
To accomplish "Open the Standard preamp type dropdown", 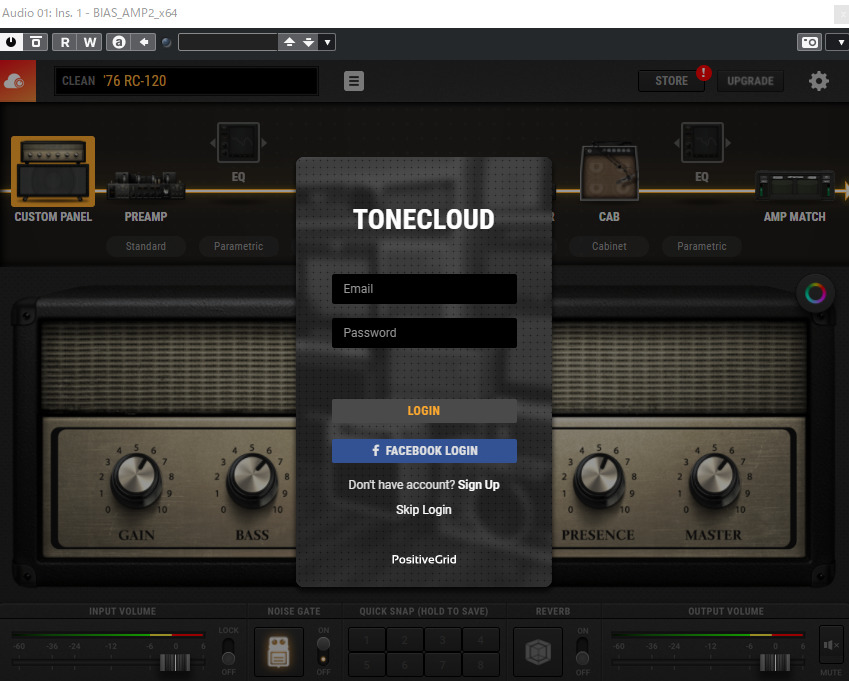I will coord(146,246).
